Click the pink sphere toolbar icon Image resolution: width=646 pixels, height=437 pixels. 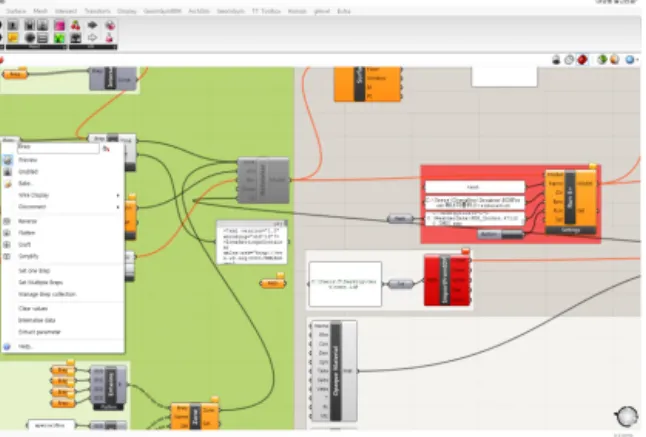110,26
